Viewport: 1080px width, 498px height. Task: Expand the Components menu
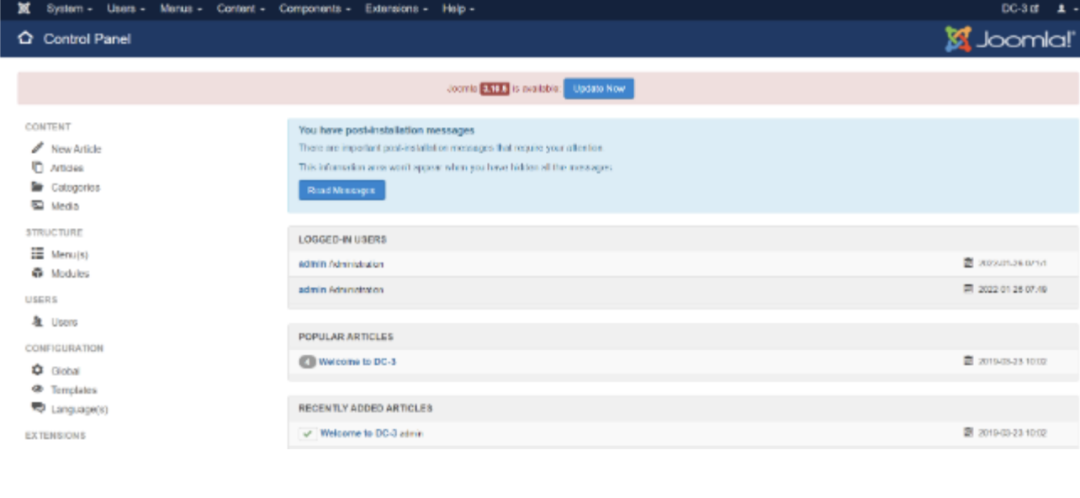315,9
